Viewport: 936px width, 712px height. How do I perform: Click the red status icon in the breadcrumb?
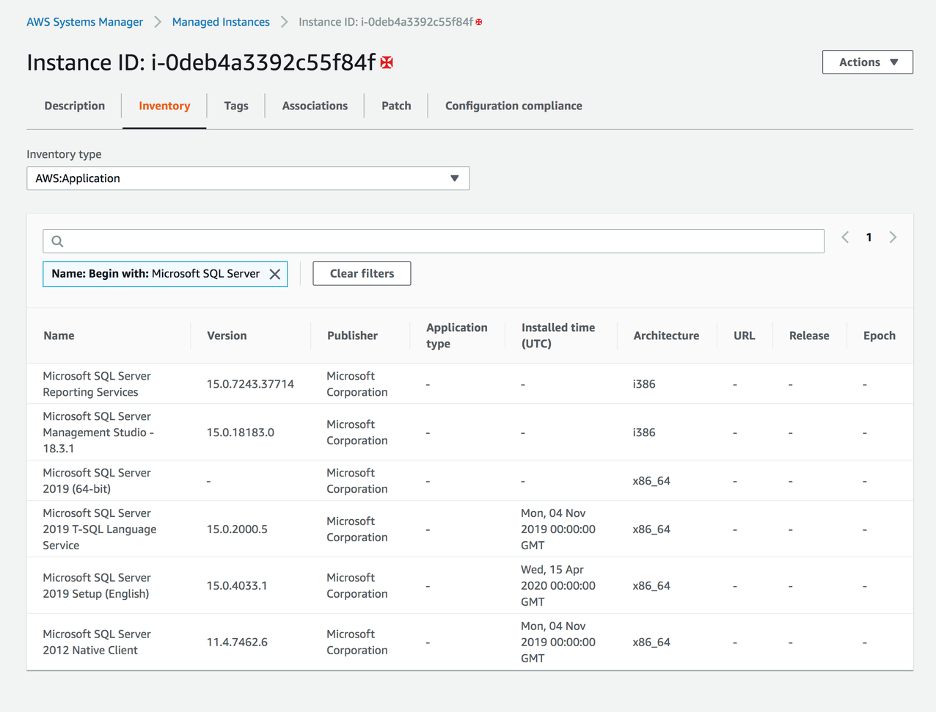tap(479, 20)
